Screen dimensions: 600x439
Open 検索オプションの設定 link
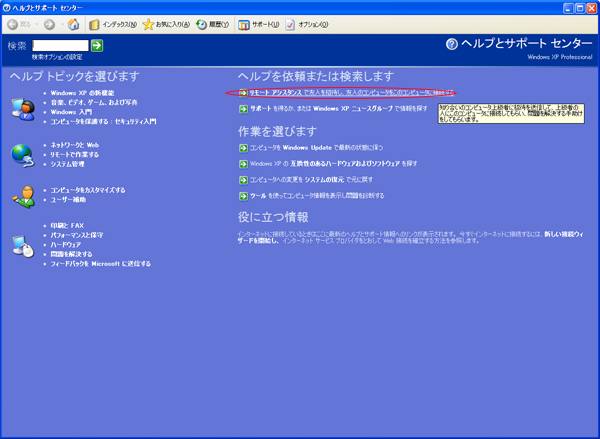(57, 57)
